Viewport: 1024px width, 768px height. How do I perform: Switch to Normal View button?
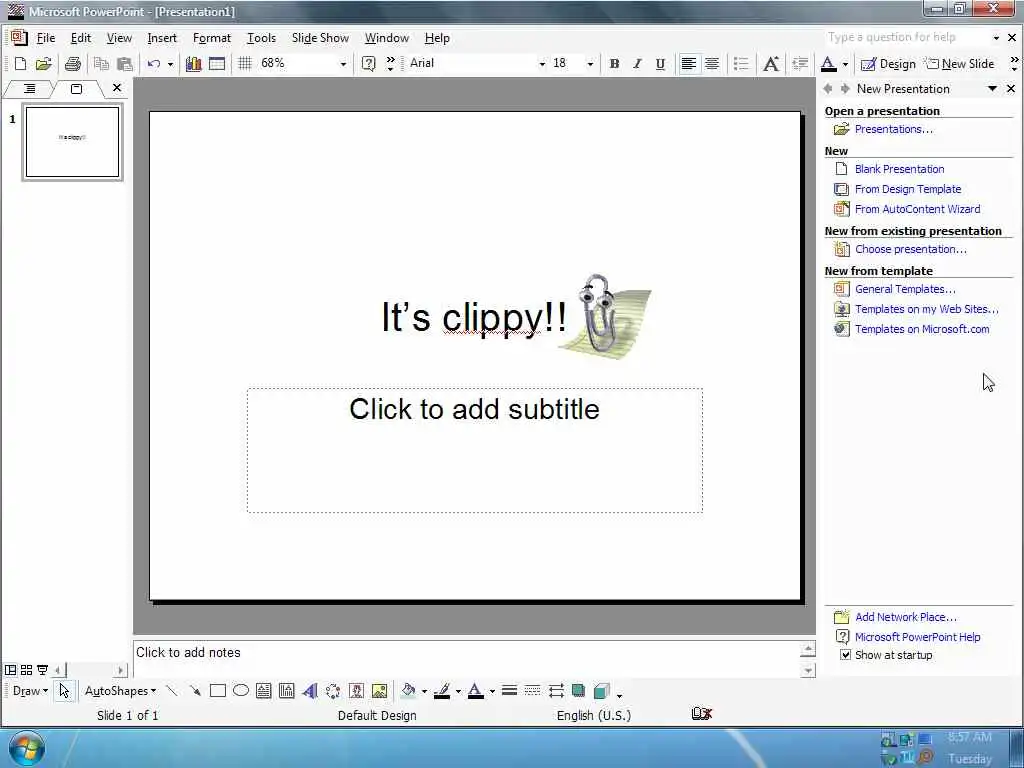10,669
